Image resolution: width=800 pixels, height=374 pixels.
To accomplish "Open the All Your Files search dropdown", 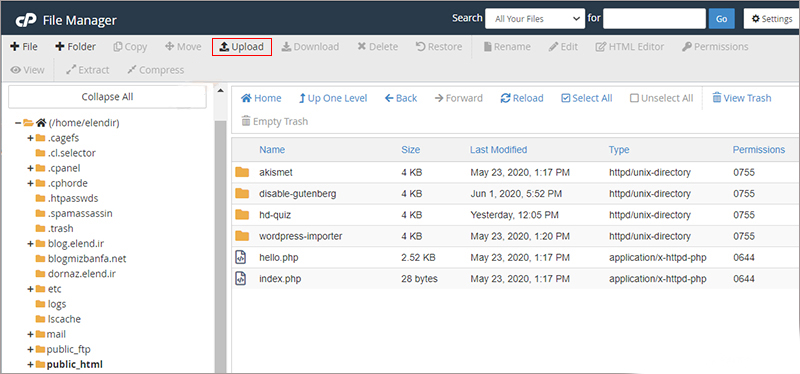I will [535, 19].
